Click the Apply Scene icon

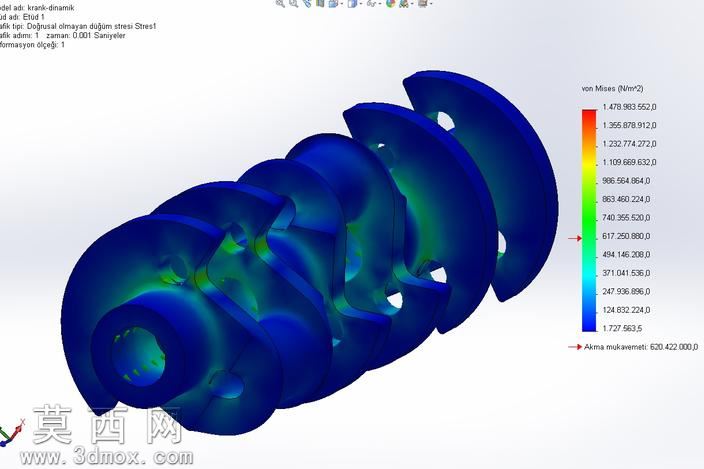coord(404,4)
